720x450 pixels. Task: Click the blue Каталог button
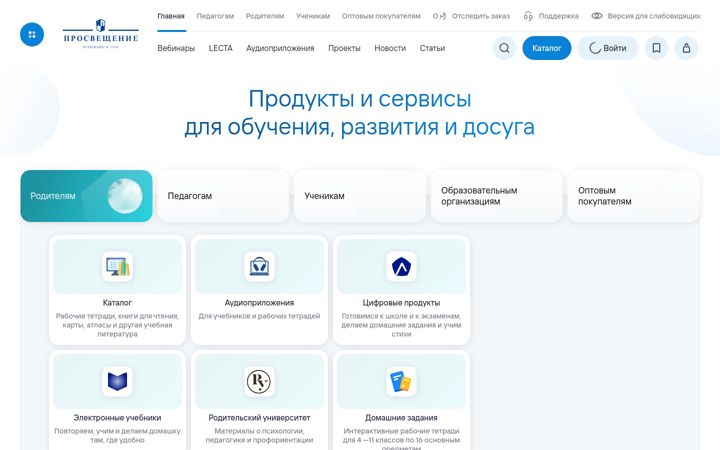547,48
